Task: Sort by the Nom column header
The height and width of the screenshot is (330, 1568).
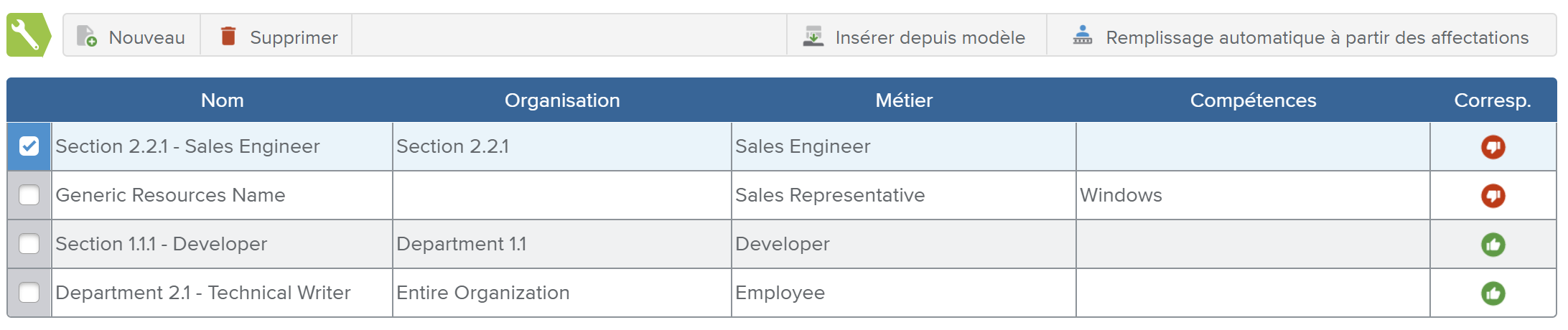Action: point(222,100)
